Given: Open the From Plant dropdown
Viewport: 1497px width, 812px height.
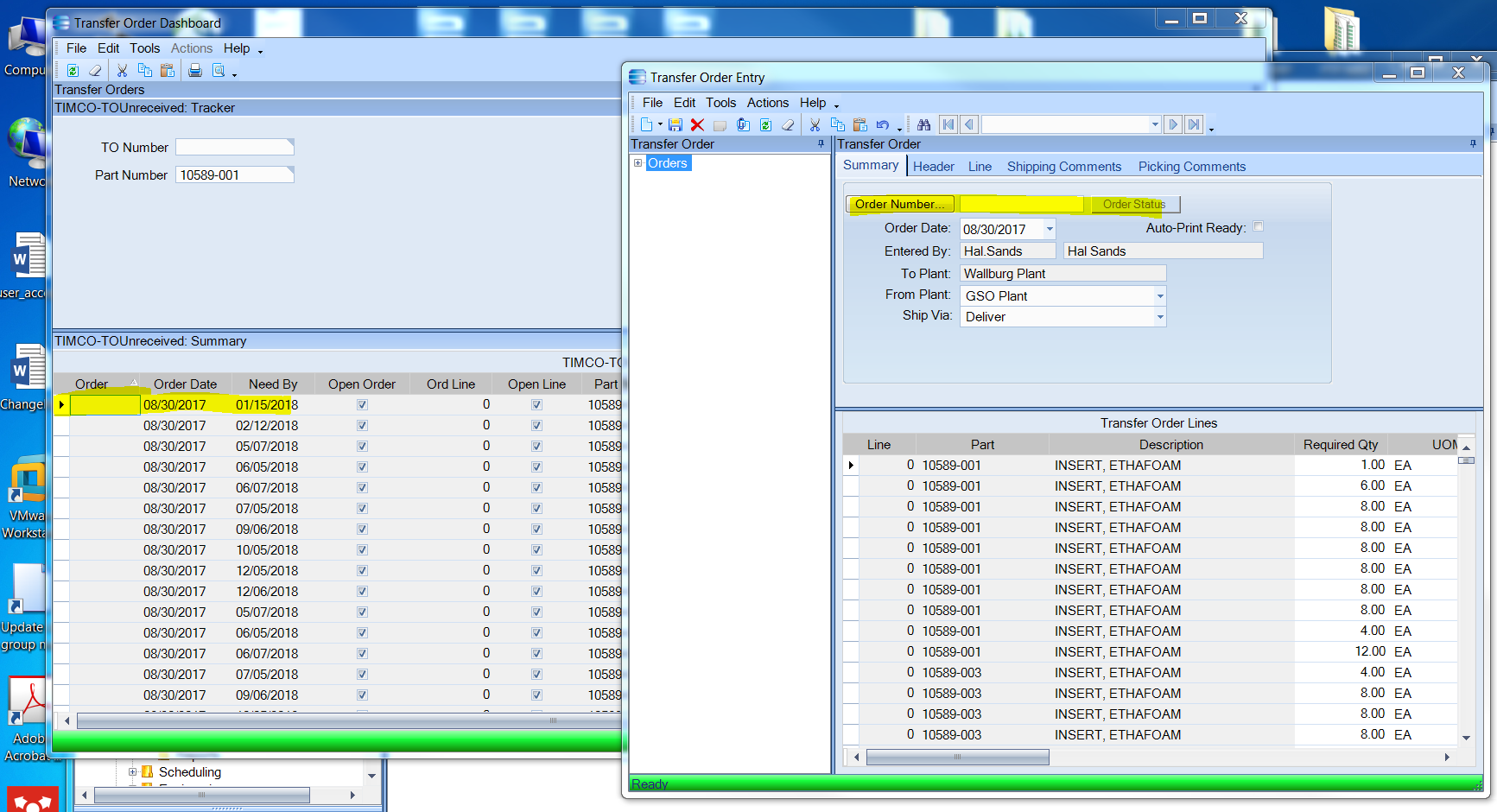Looking at the screenshot, I should pos(1160,295).
